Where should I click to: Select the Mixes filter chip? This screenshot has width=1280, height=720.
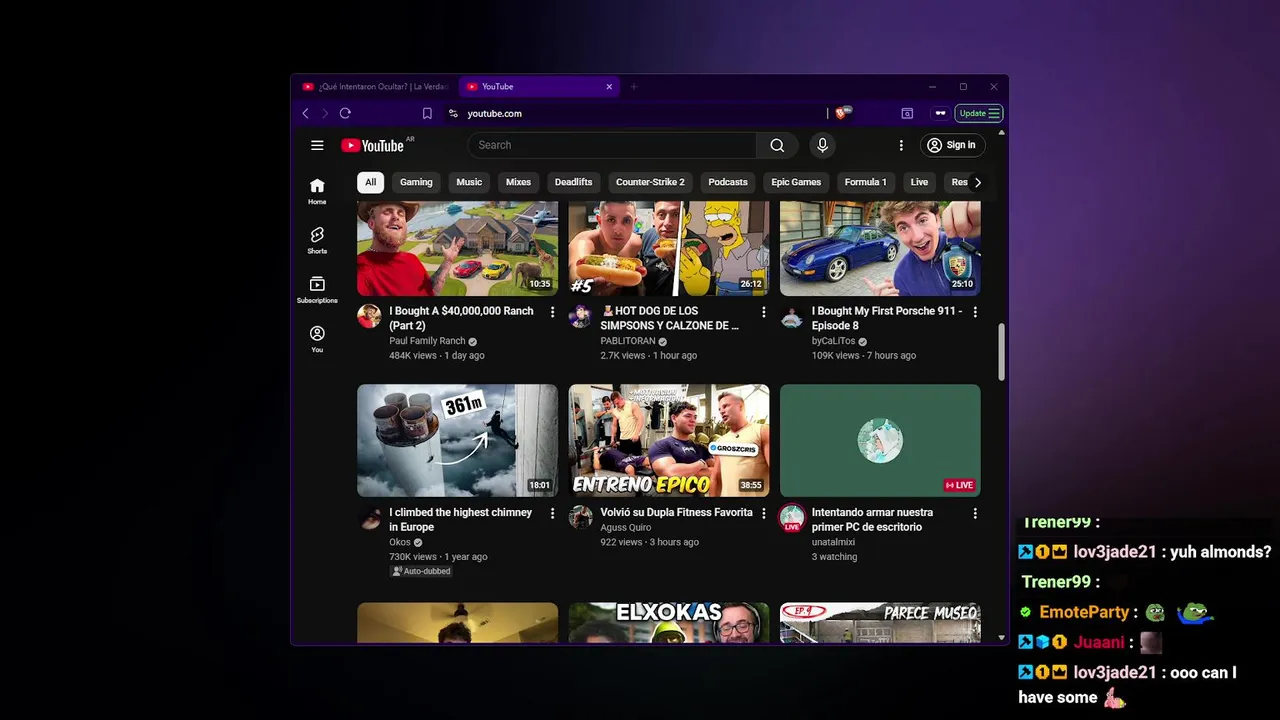pos(518,182)
